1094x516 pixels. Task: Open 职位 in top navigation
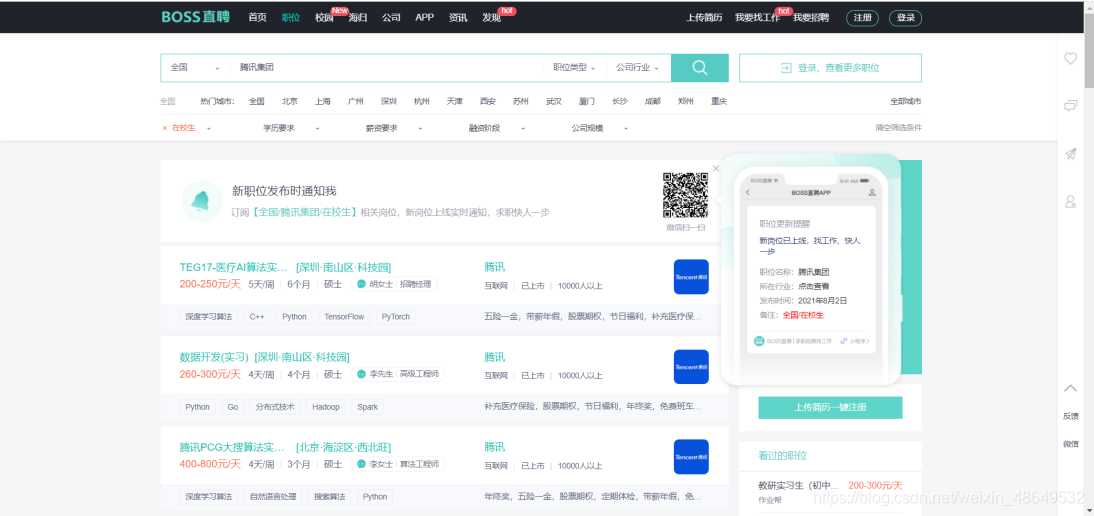(x=291, y=17)
